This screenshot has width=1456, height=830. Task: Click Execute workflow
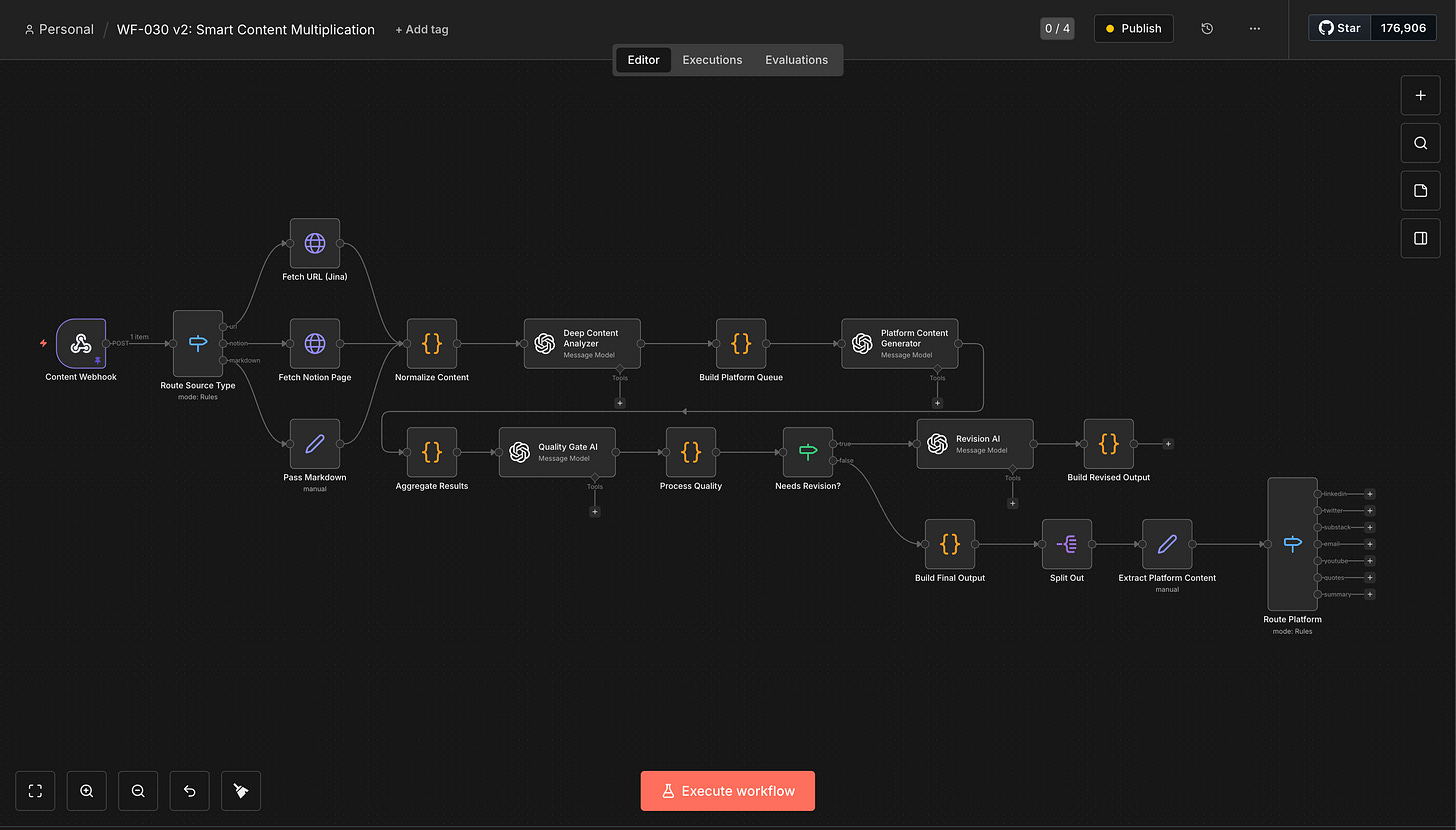727,790
